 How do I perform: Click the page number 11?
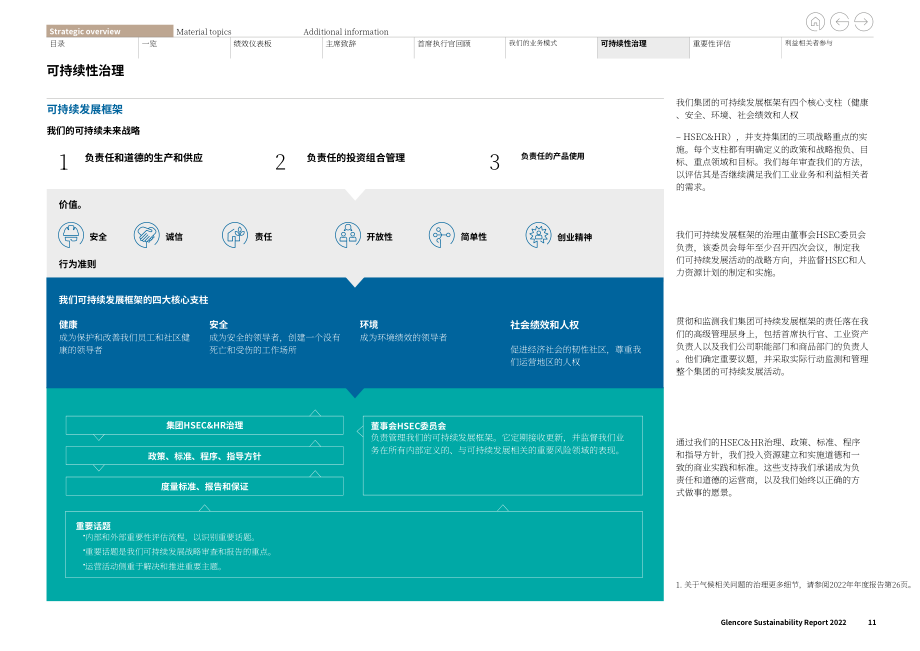coord(872,622)
